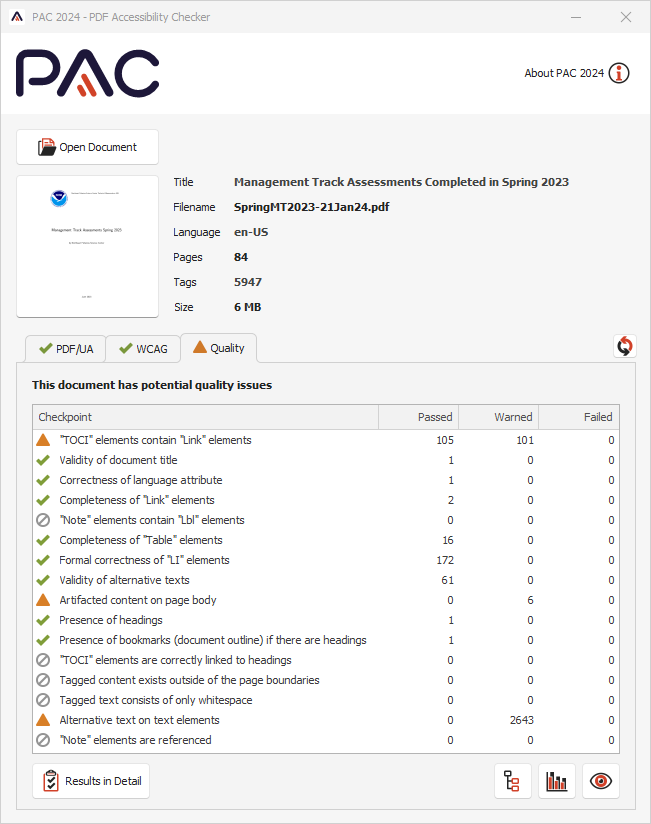The image size is (651, 824).
Task: Click the checkmark beside Validity of document title
Action: pos(43,460)
